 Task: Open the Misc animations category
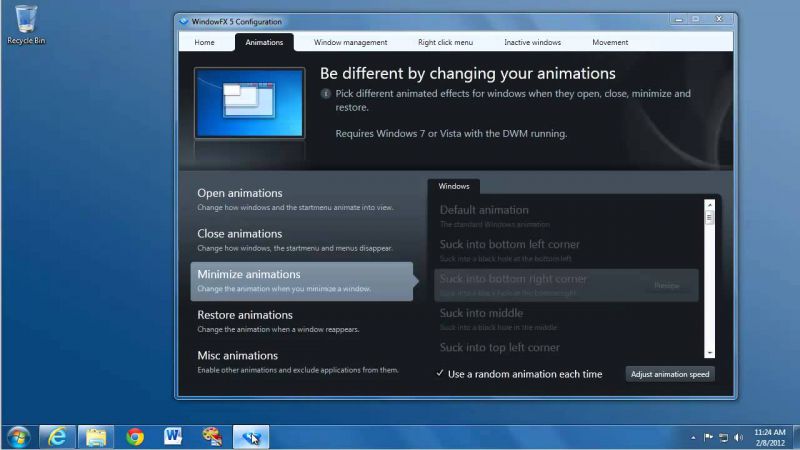click(302, 362)
